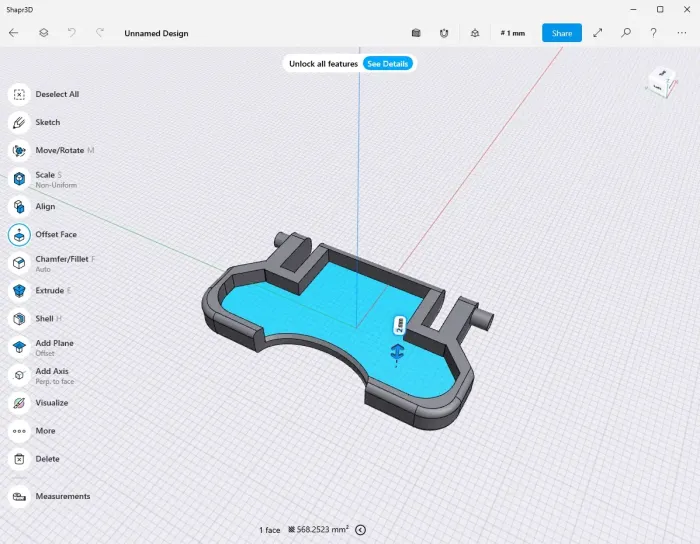
Task: Click the Offset Face label text
Action: coord(56,234)
